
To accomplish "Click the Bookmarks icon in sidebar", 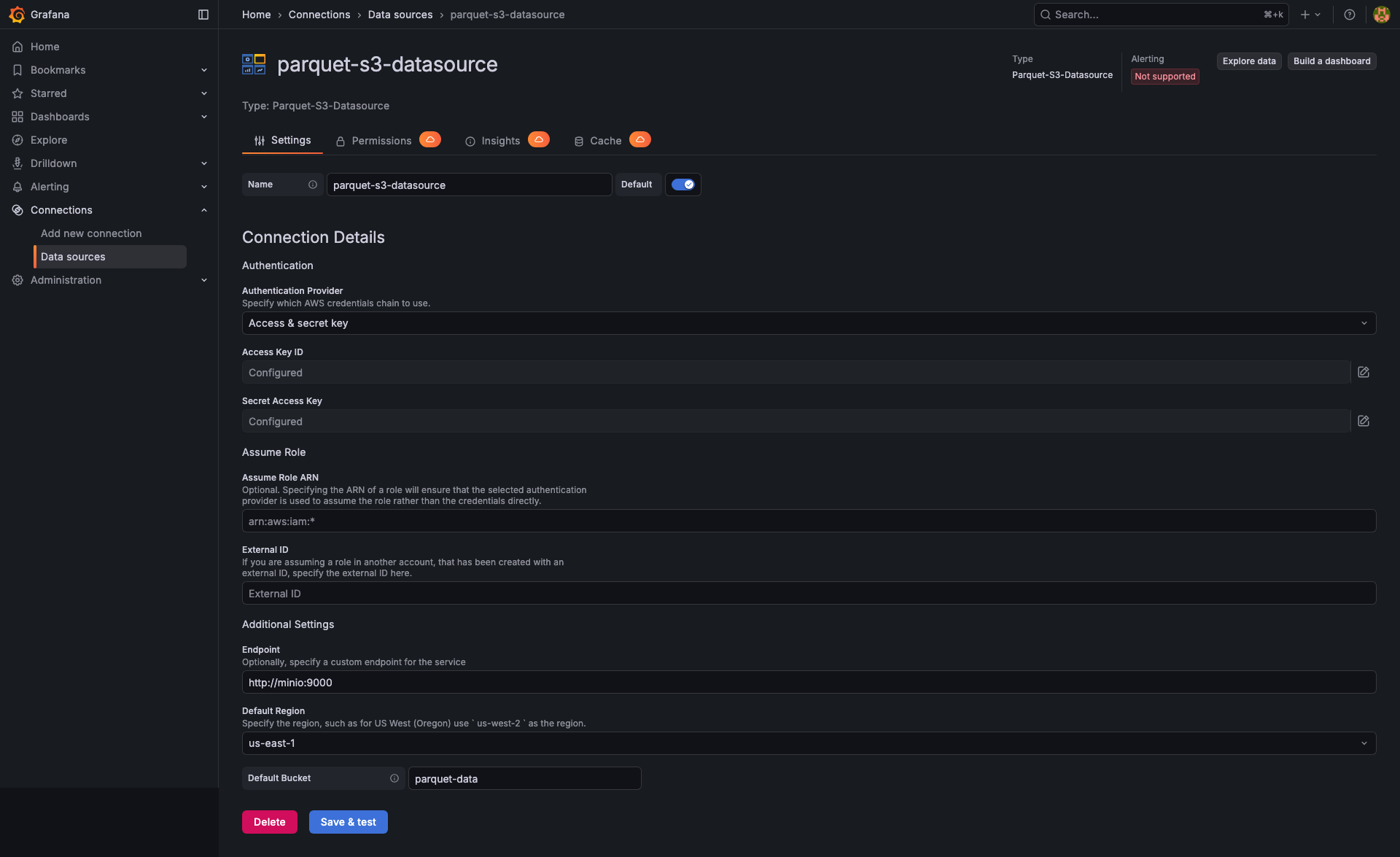I will (17, 70).
